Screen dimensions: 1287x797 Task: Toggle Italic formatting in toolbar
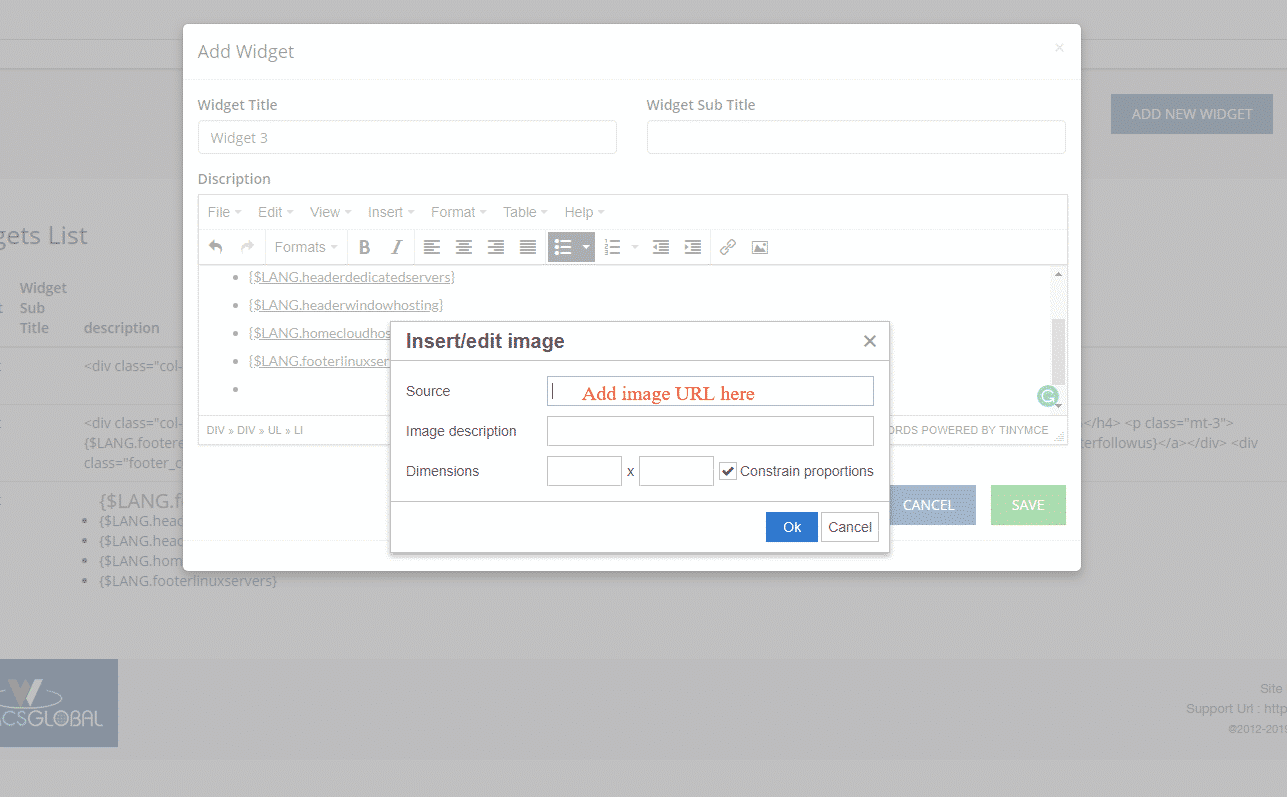pyautogui.click(x=396, y=247)
